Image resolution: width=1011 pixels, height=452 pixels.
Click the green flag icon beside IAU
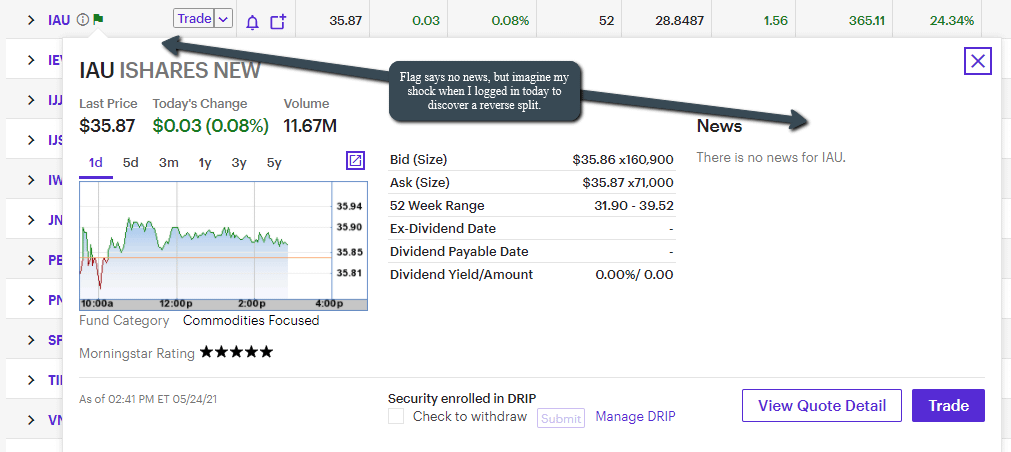(98, 20)
